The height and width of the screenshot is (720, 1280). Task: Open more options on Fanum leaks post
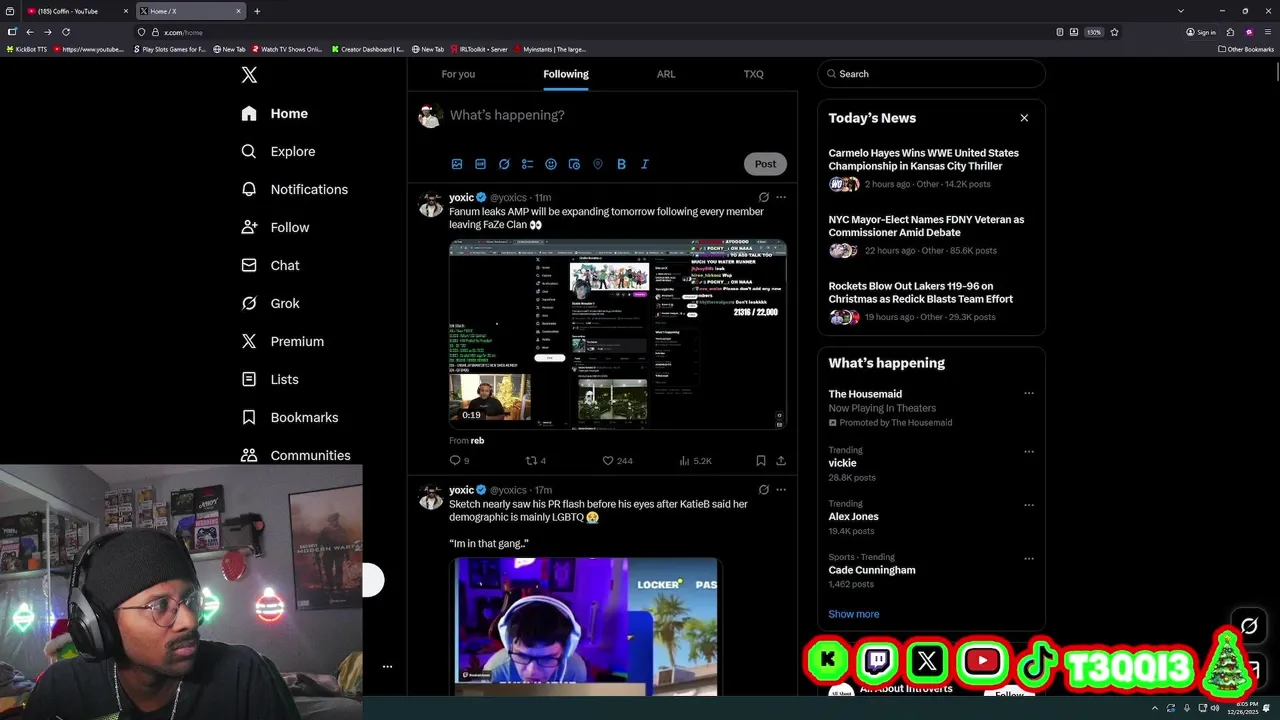781,197
